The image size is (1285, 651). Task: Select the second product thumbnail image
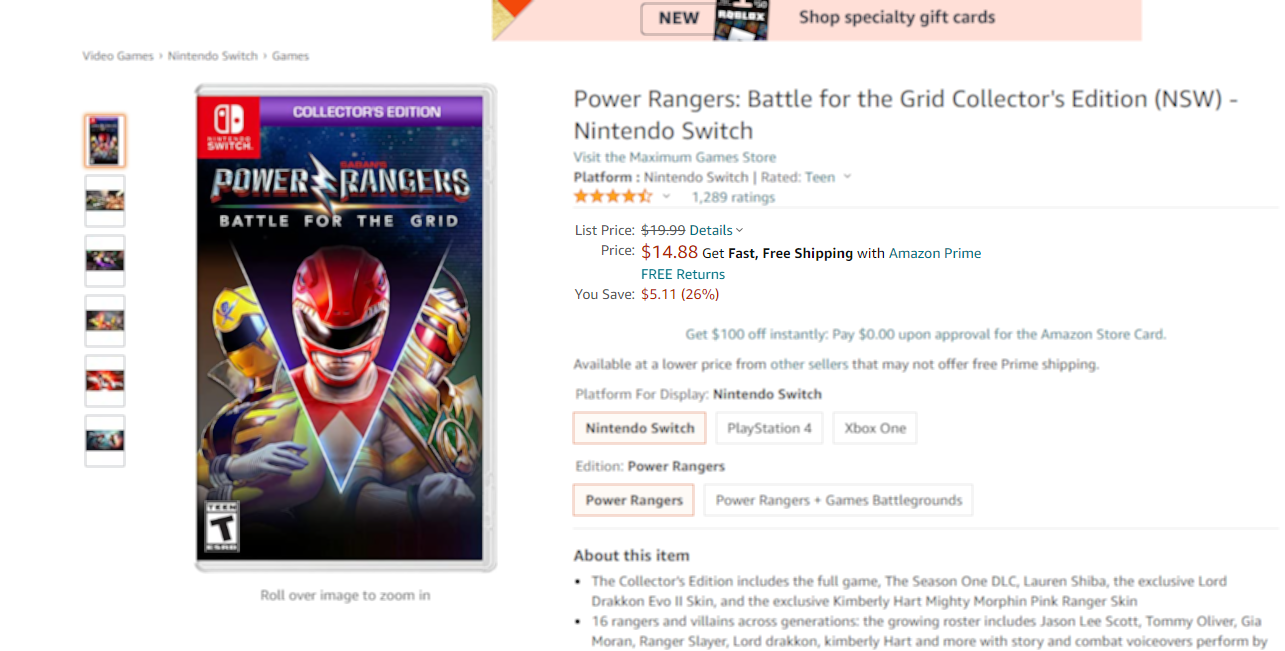105,200
